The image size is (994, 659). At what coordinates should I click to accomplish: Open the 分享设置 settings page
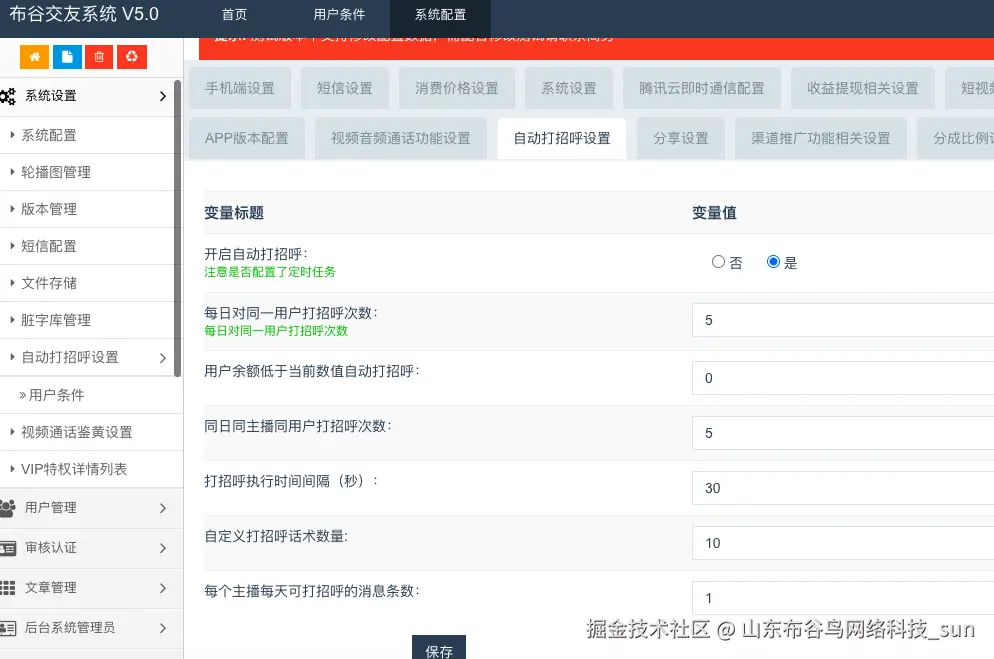point(681,139)
